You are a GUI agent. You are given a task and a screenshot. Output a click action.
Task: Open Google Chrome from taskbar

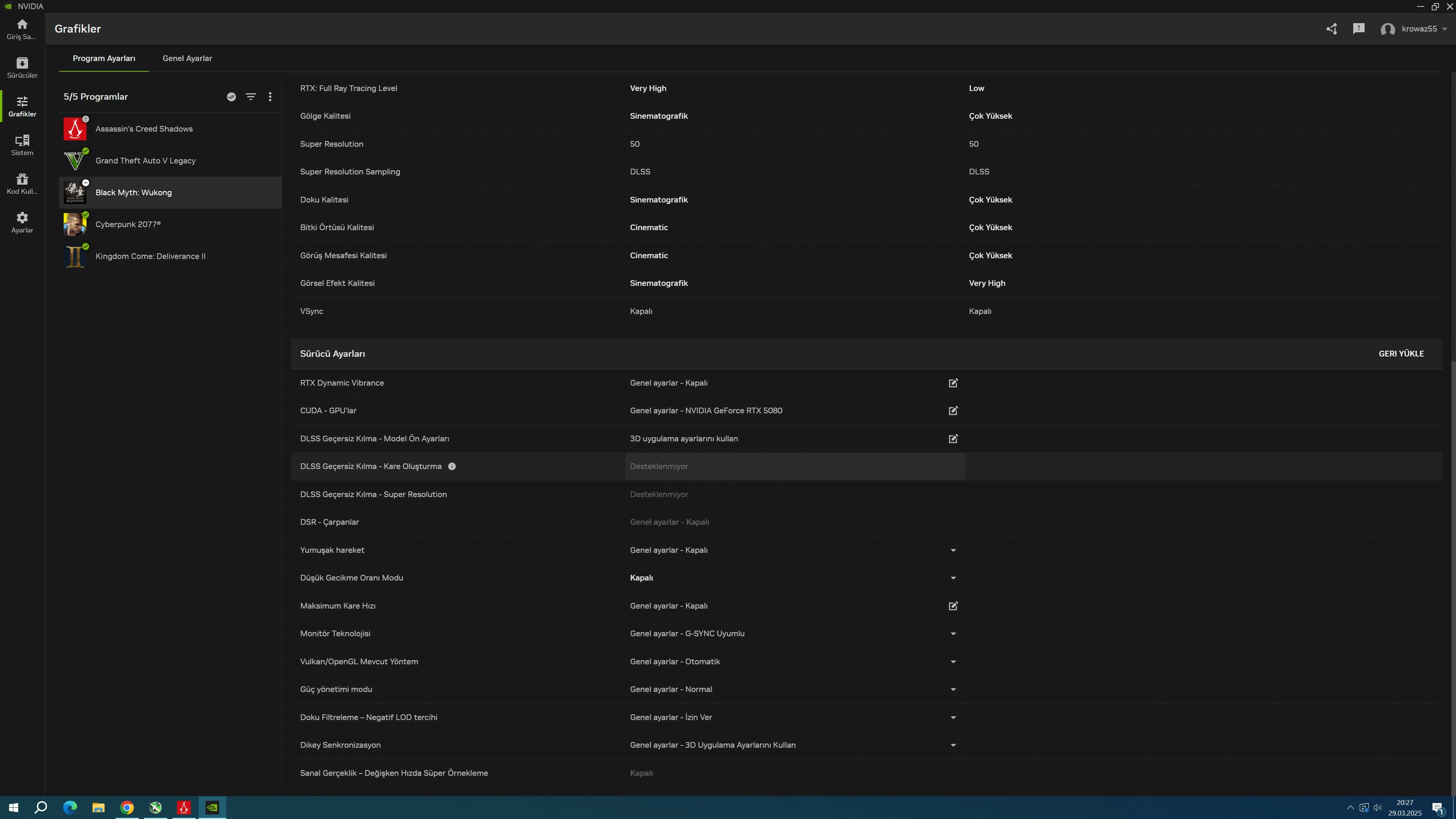[x=127, y=808]
